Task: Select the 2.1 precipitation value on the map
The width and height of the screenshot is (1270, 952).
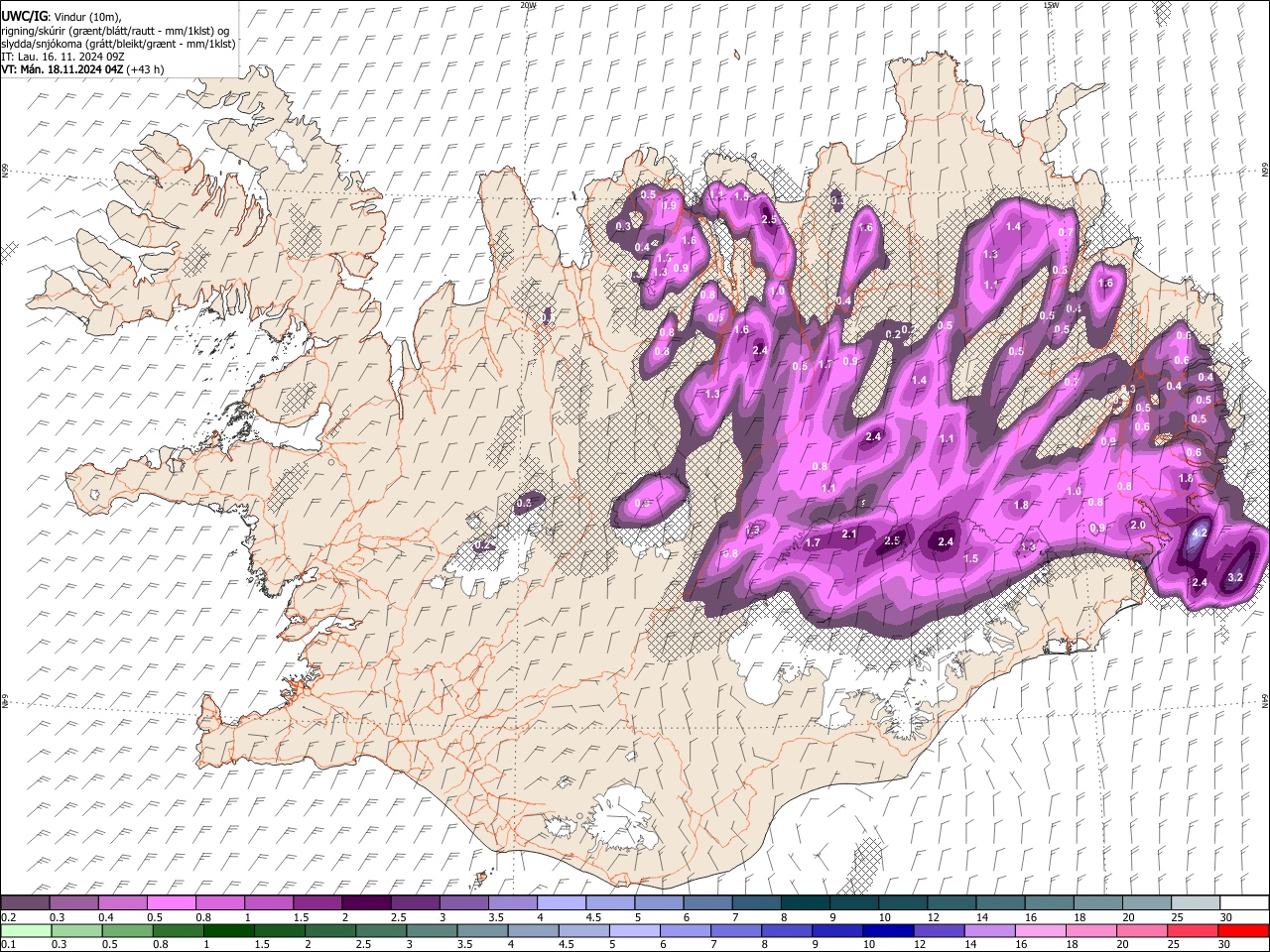Action: (x=848, y=535)
